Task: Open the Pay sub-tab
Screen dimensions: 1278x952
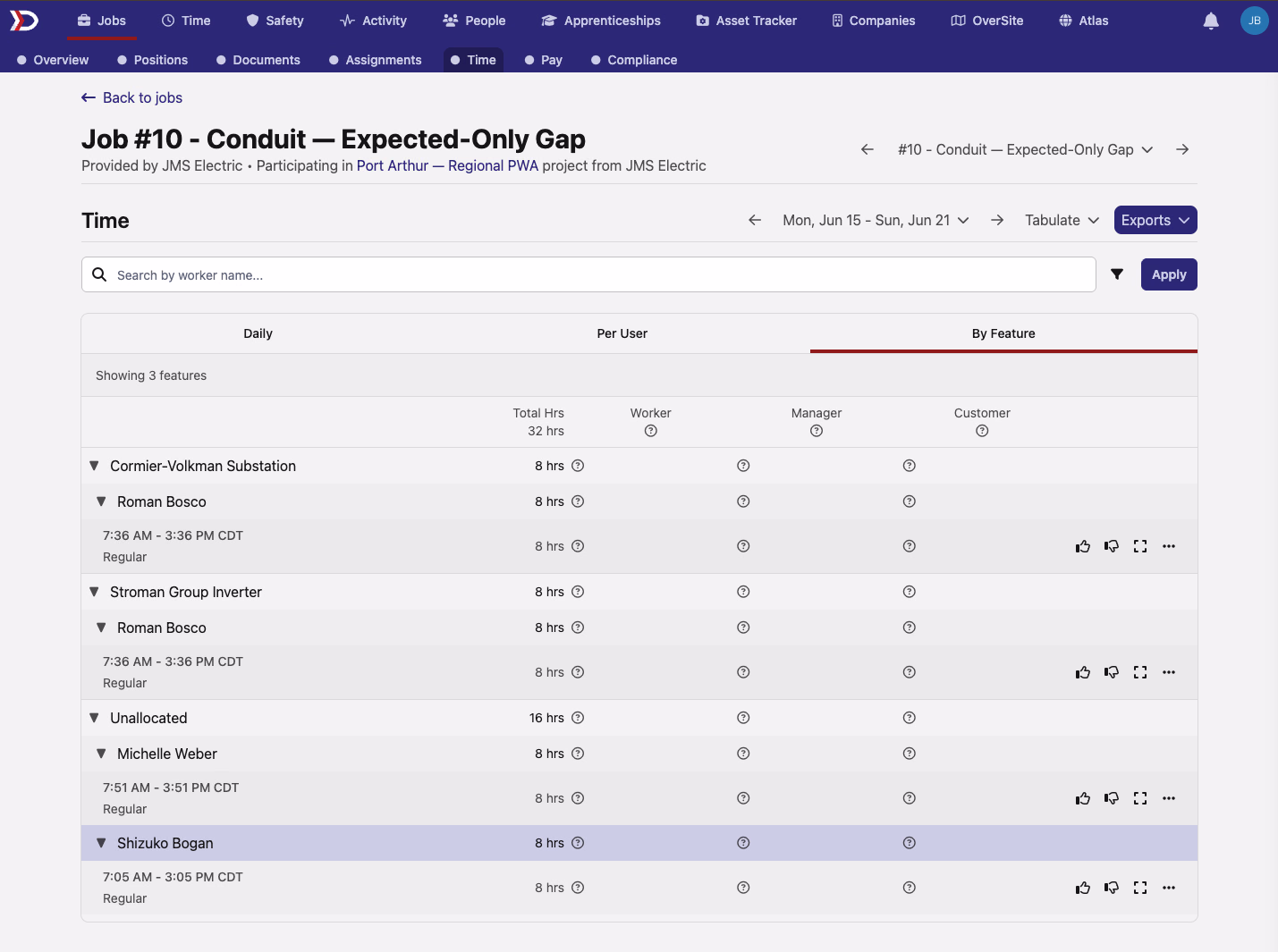Action: pos(543,60)
